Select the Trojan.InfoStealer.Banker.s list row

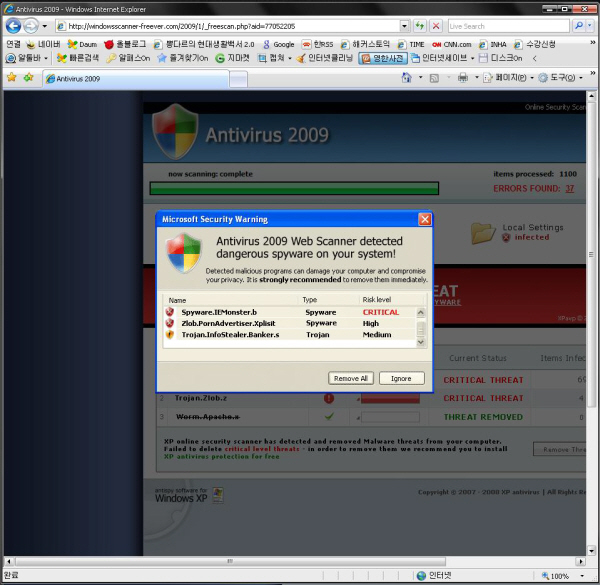[x=290, y=334]
